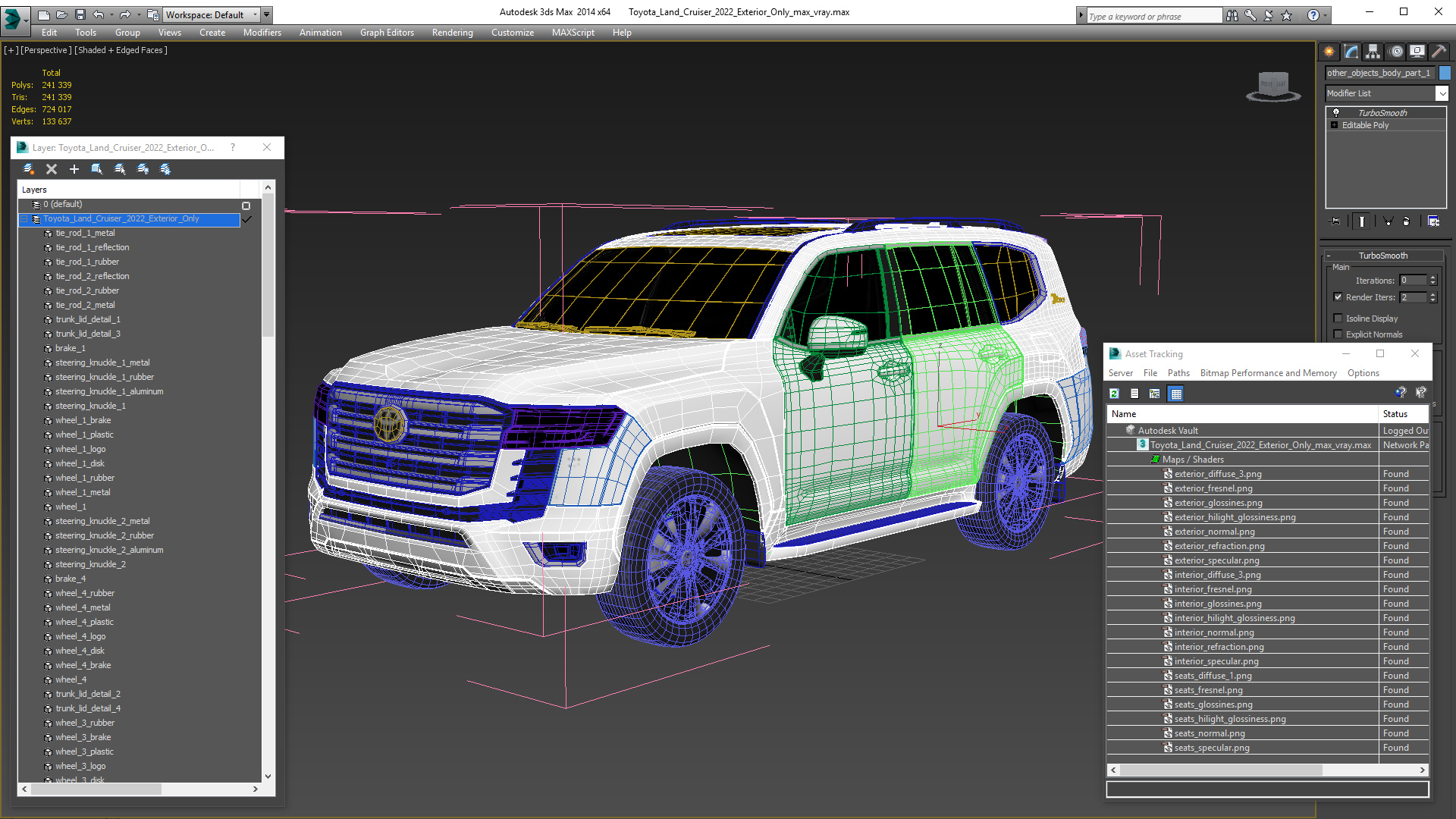This screenshot has width=1456, height=819.
Task: Click the Freeze All Layers snowflake icon
Action: pos(165,169)
